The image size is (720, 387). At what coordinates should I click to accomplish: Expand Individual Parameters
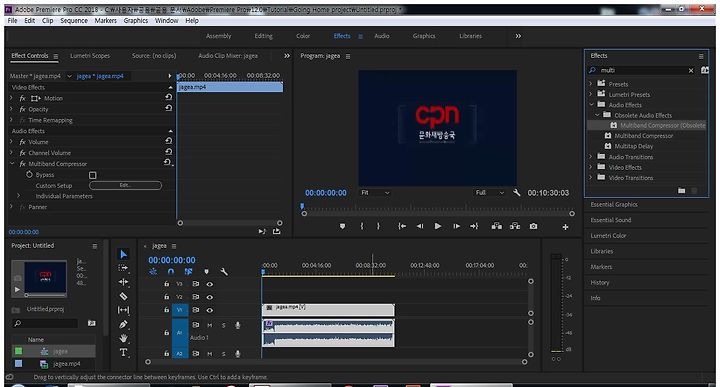pyautogui.click(x=18, y=196)
